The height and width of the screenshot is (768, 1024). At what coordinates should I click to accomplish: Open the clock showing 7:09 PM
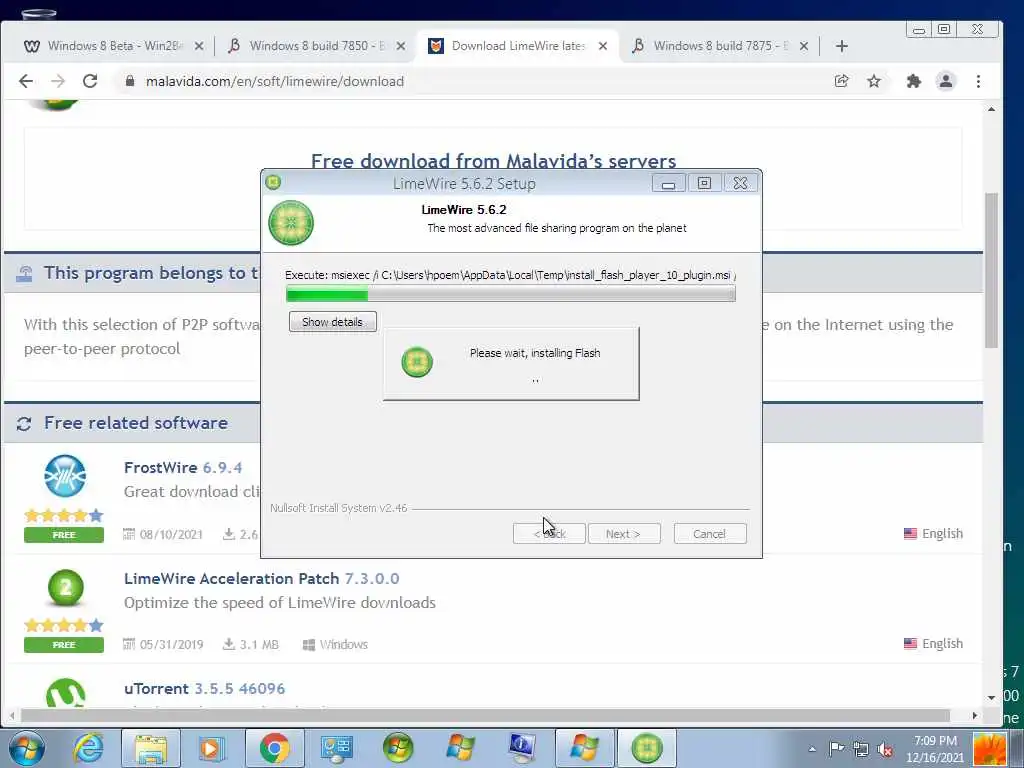935,749
